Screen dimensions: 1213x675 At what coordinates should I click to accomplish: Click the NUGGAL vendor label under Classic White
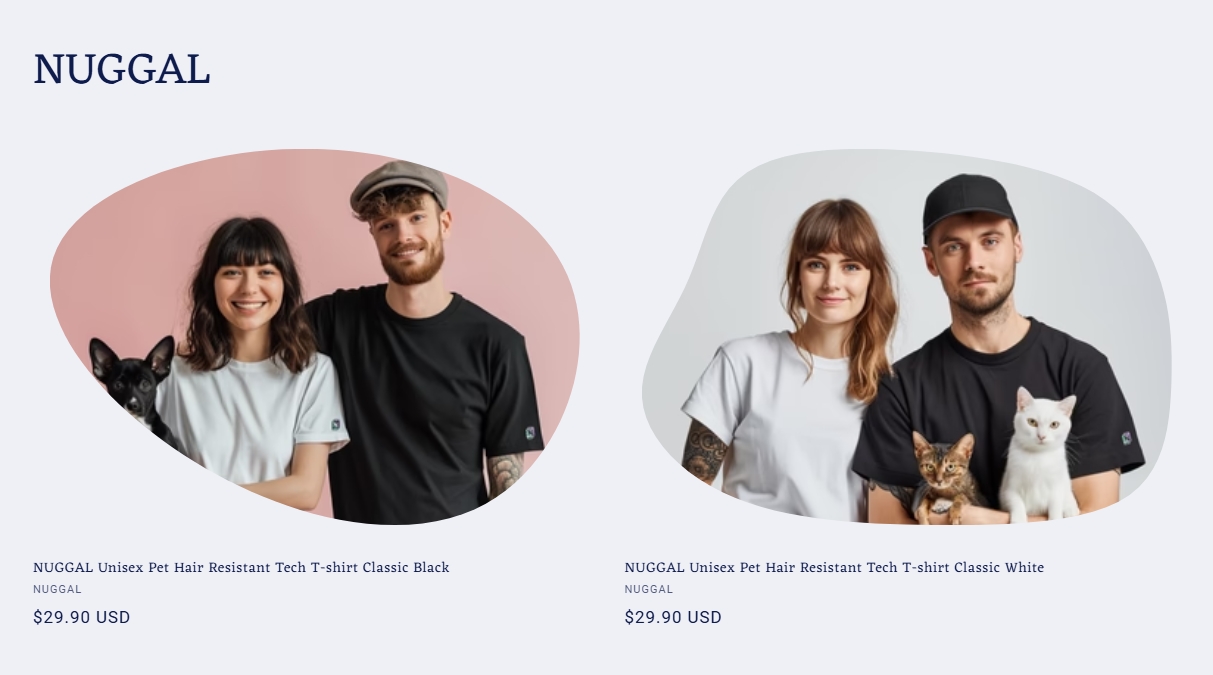[x=649, y=589]
